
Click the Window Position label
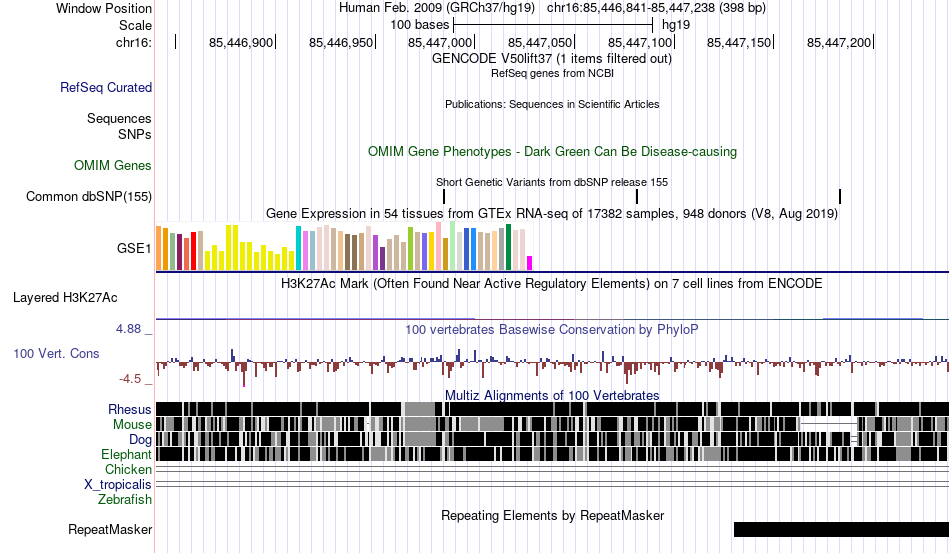[104, 8]
